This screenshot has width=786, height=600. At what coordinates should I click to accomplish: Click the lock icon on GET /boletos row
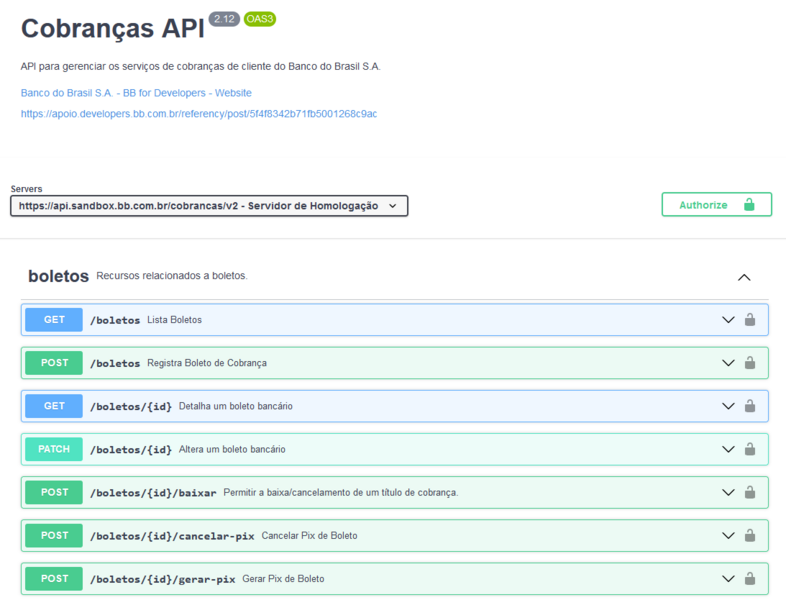click(x=749, y=320)
